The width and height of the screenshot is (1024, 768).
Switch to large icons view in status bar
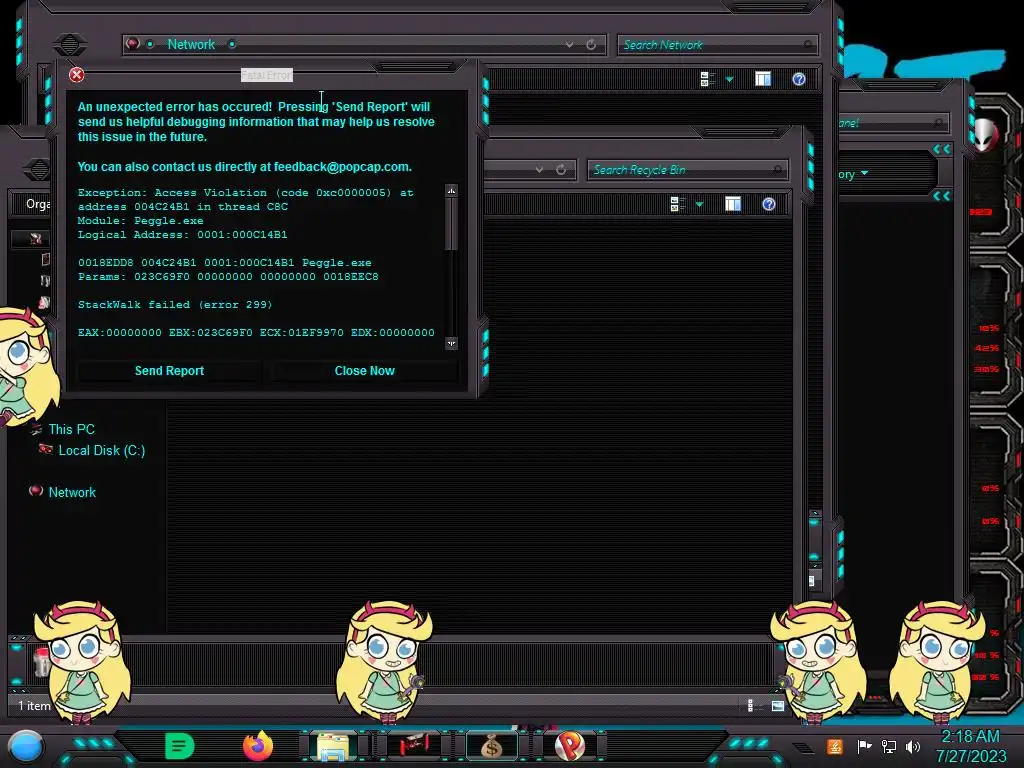coord(778,705)
